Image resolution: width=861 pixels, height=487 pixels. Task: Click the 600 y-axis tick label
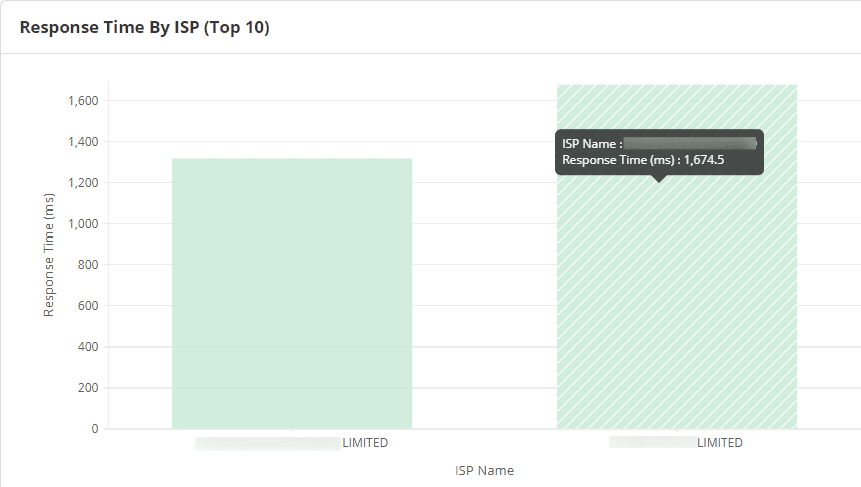(x=88, y=306)
